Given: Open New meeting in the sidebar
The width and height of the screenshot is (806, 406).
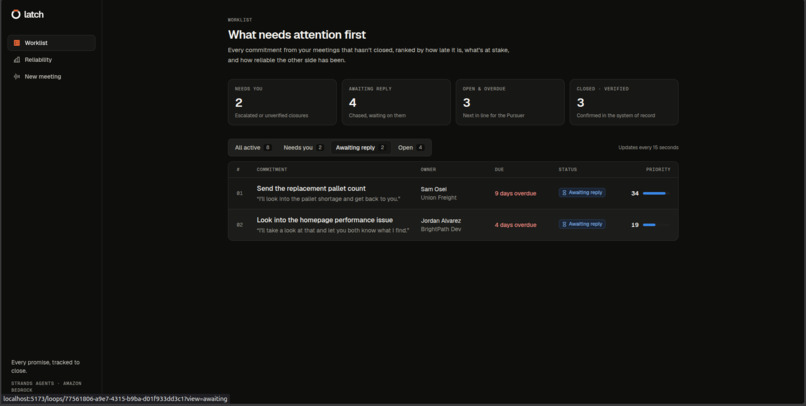Looking at the screenshot, I should [x=51, y=77].
